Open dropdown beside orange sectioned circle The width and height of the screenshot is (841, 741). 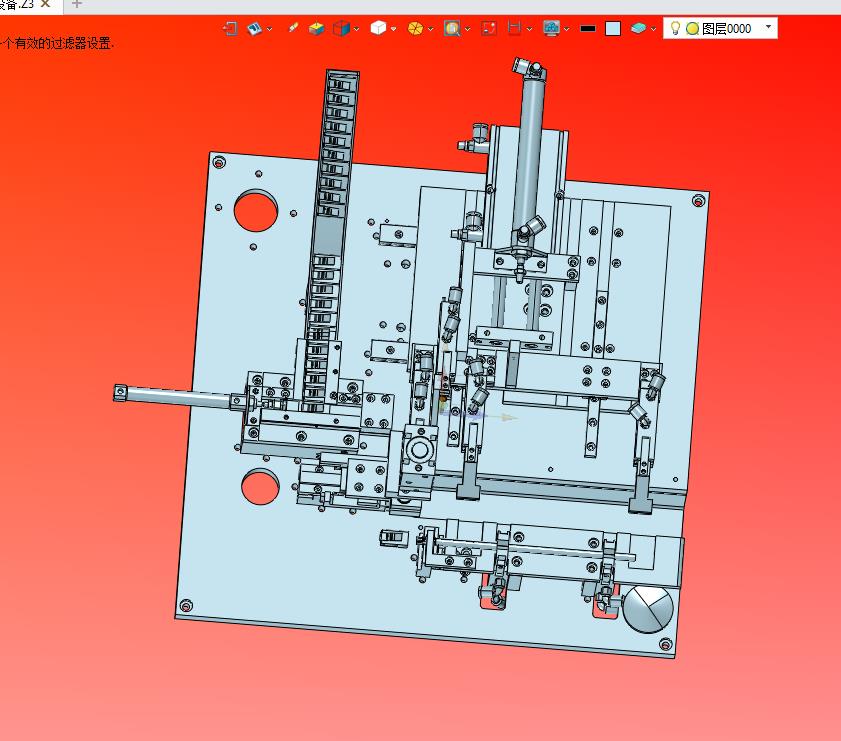[x=430, y=29]
